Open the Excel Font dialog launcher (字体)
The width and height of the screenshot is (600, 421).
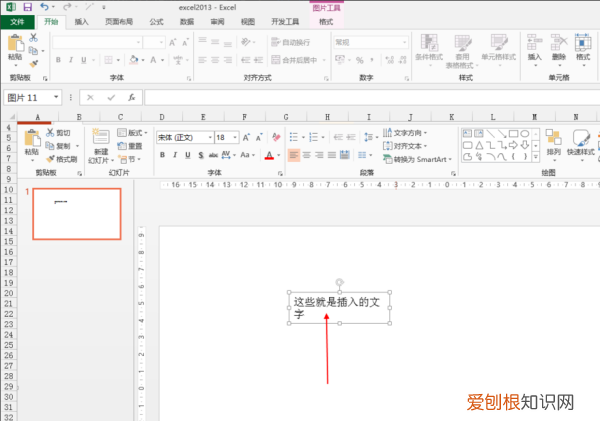click(189, 78)
